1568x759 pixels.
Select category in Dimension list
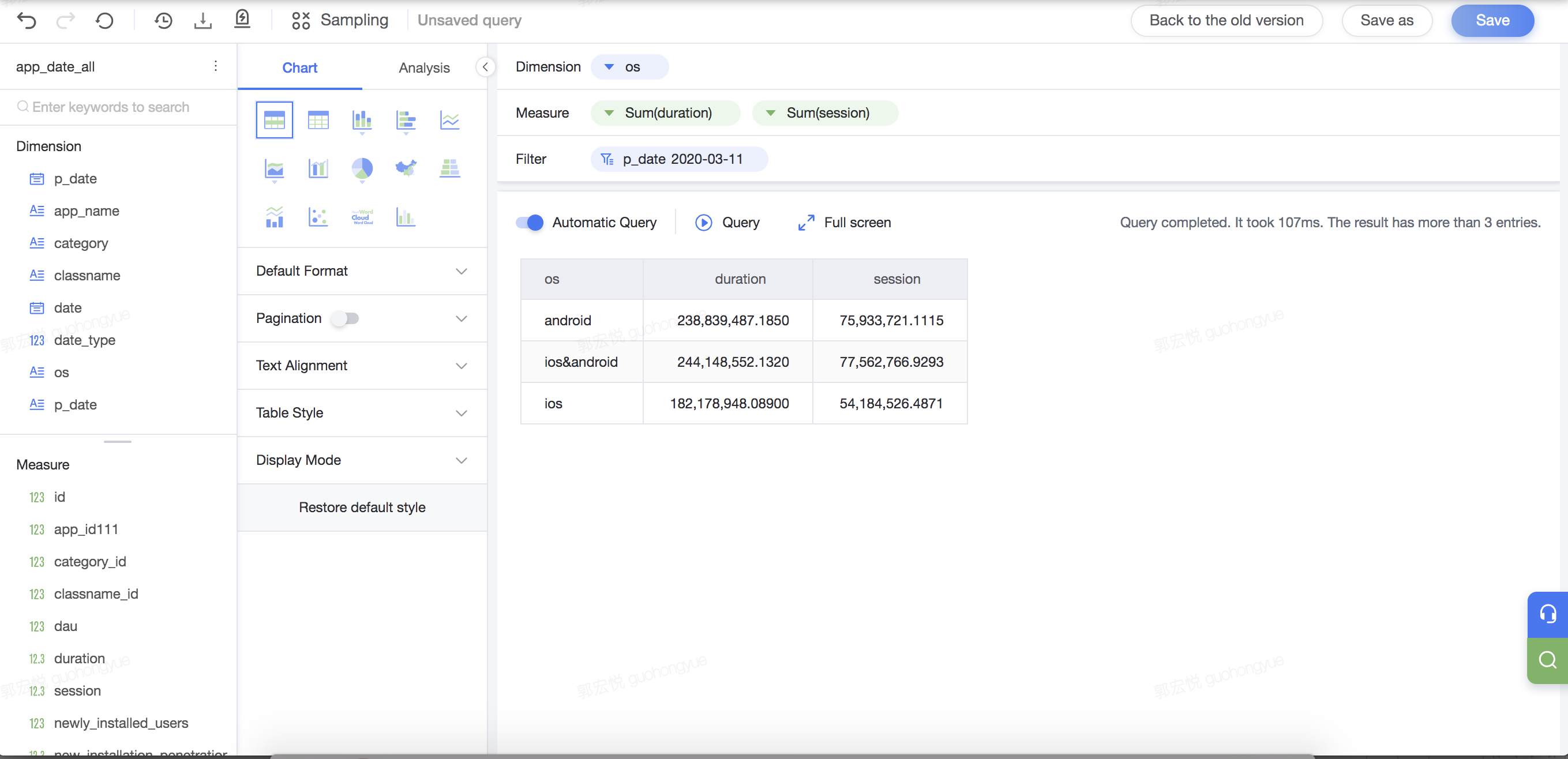coord(81,243)
